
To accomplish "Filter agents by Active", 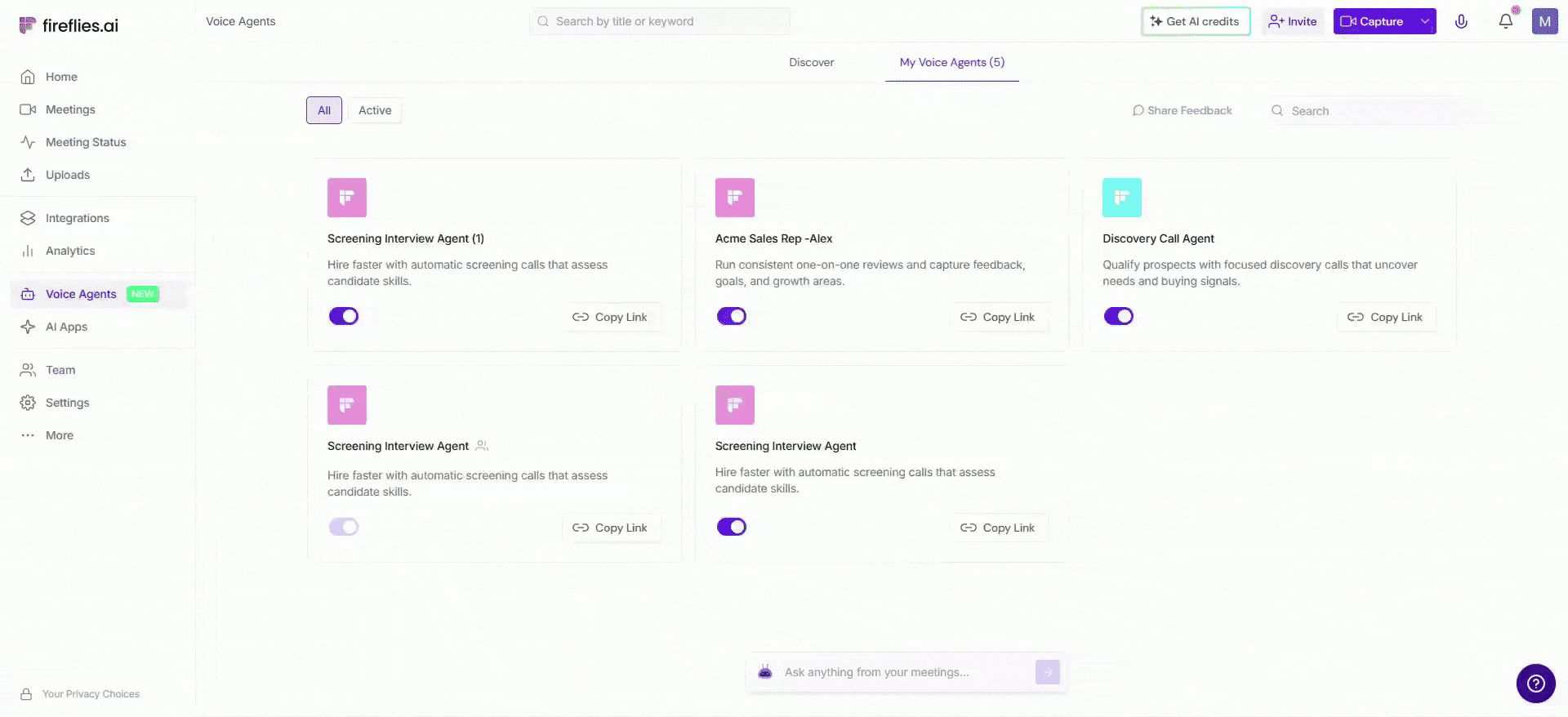I will point(375,110).
